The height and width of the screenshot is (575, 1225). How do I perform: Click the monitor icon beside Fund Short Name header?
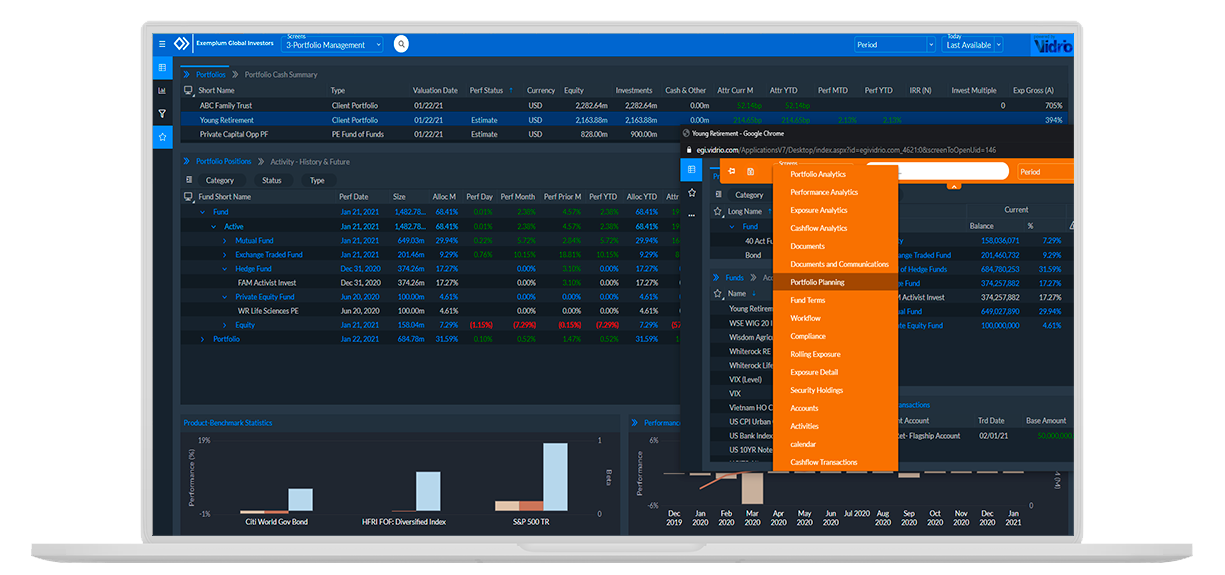point(189,197)
